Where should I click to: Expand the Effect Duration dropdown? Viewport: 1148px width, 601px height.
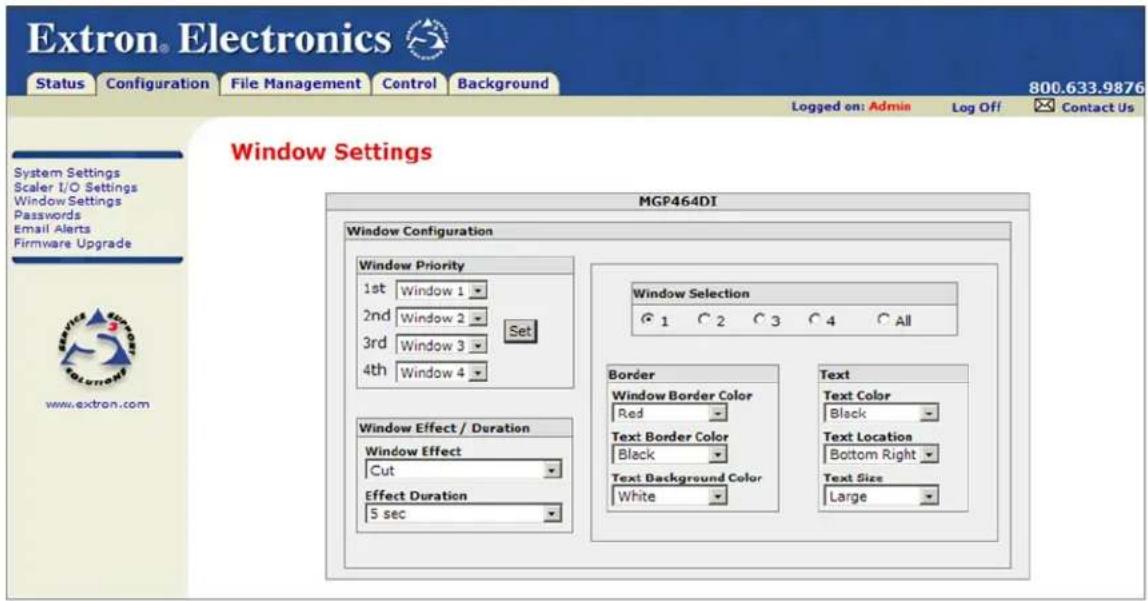(463, 514)
